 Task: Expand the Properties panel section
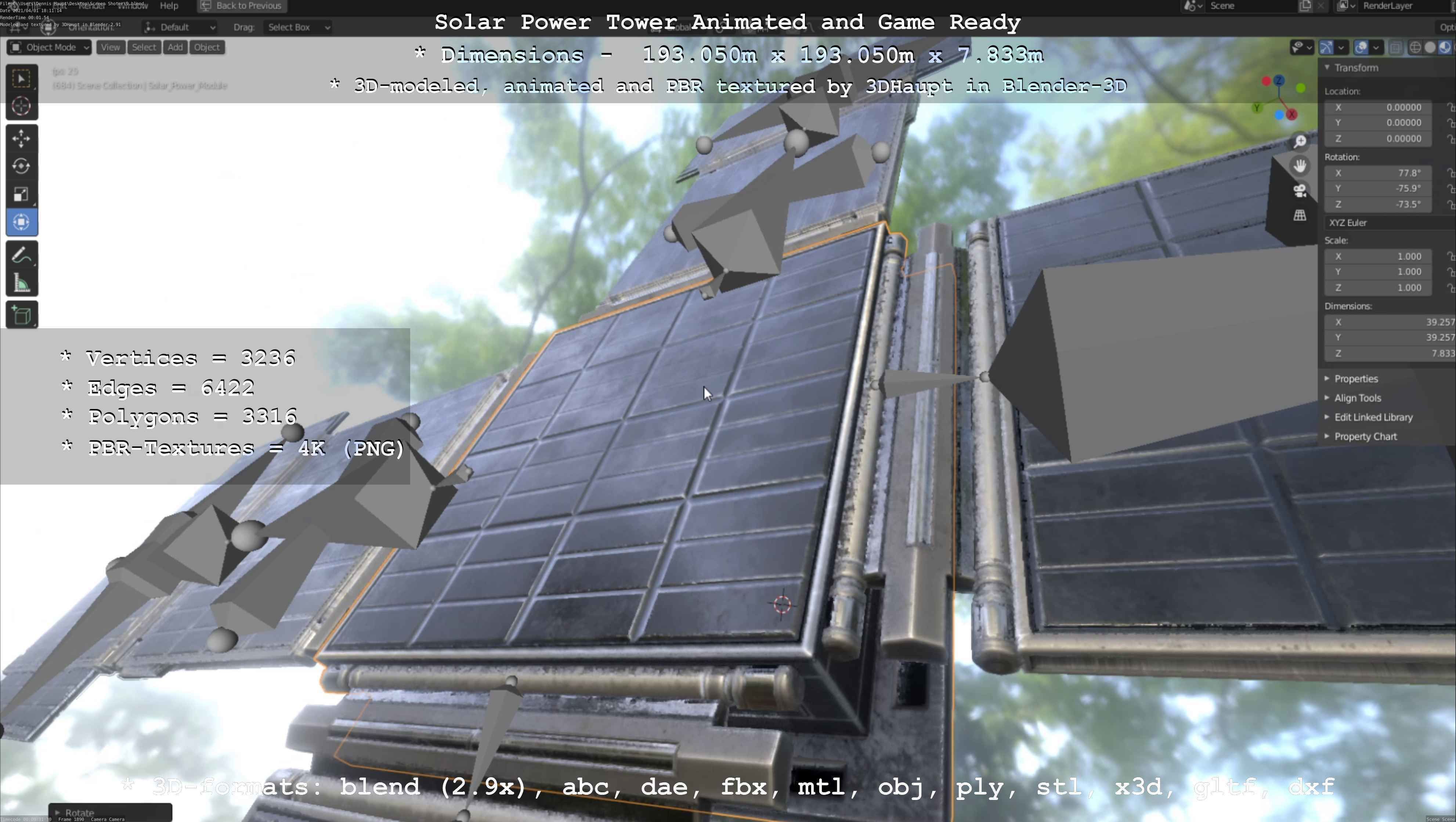(x=1355, y=379)
